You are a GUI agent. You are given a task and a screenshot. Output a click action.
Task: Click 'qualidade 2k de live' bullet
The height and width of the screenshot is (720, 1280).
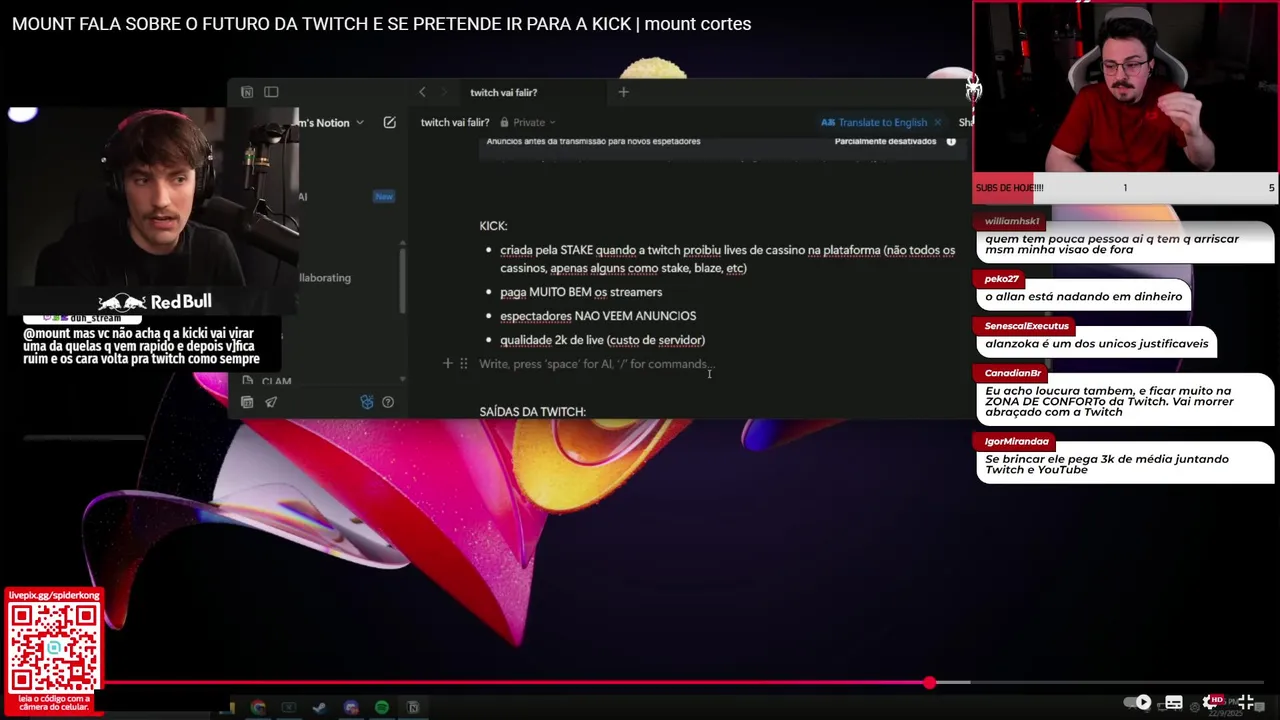pyautogui.click(x=602, y=340)
